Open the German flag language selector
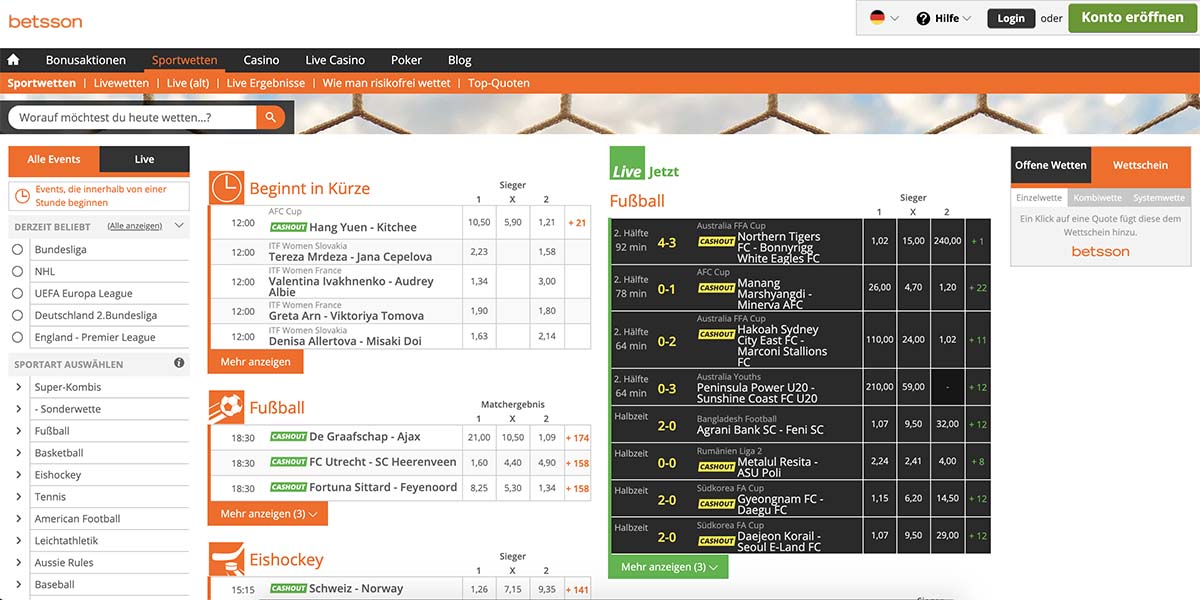The width and height of the screenshot is (1200, 600). click(884, 18)
